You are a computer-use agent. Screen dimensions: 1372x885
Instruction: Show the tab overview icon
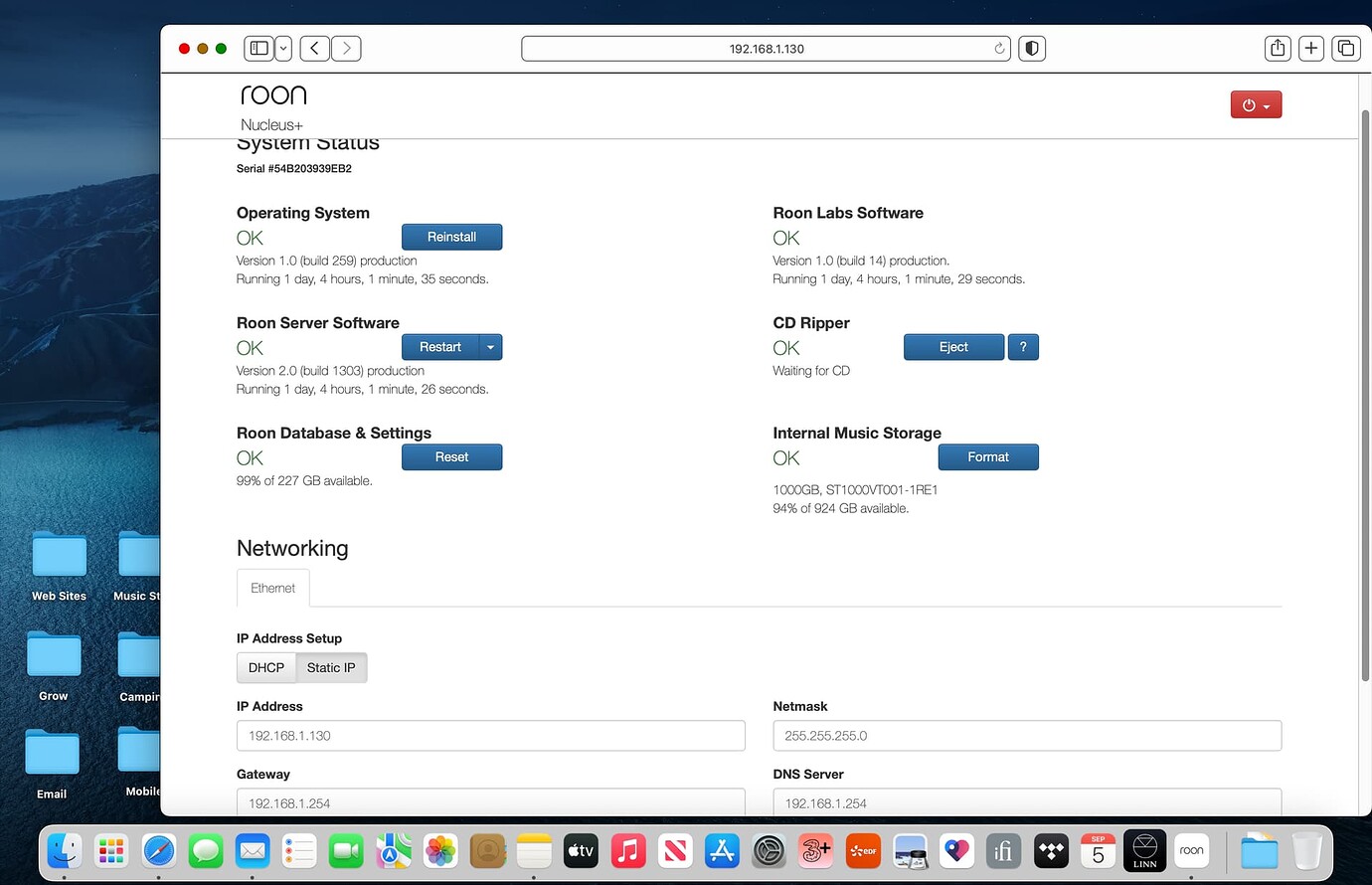point(1346,49)
